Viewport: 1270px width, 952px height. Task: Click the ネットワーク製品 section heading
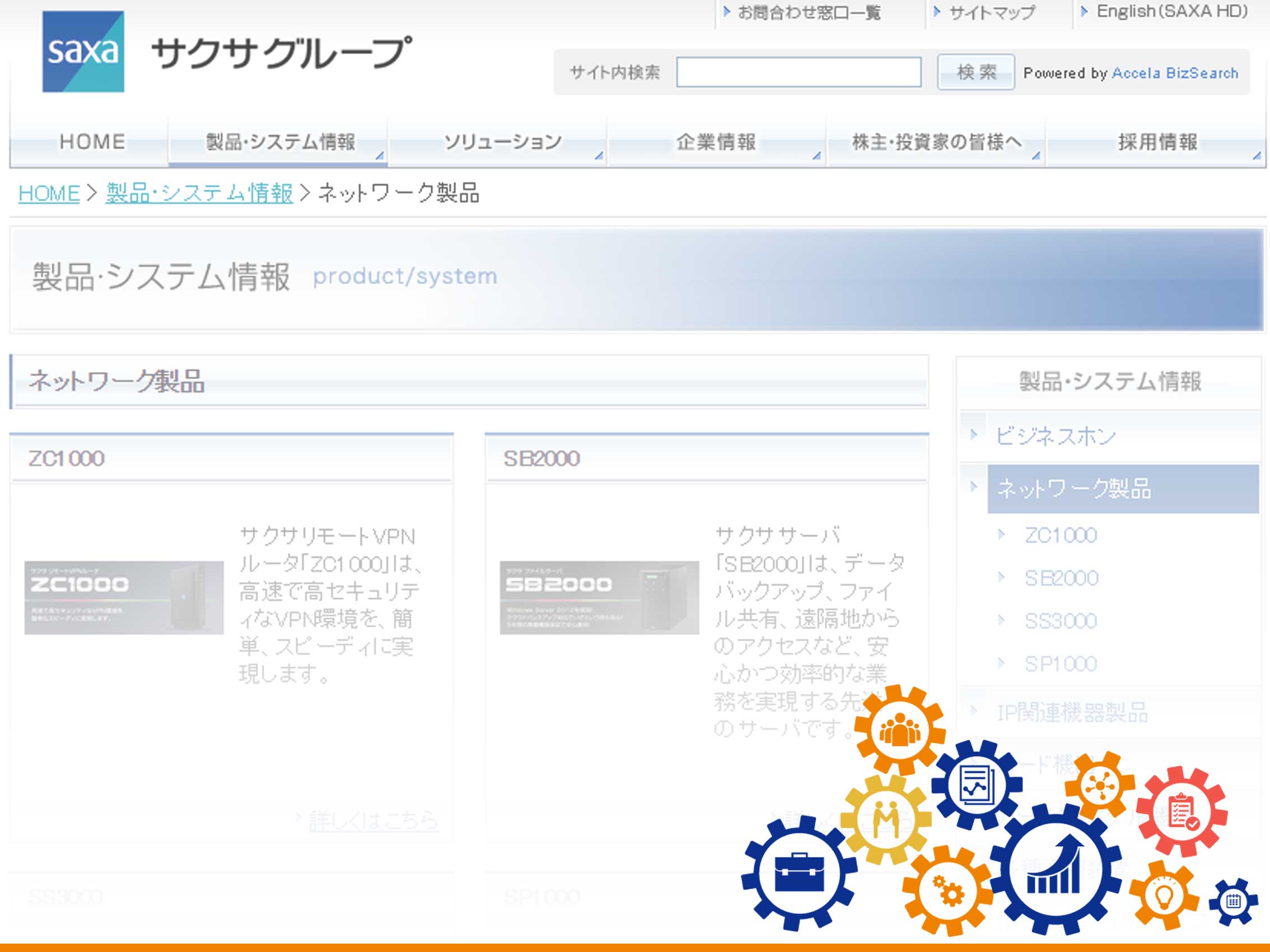pos(116,381)
